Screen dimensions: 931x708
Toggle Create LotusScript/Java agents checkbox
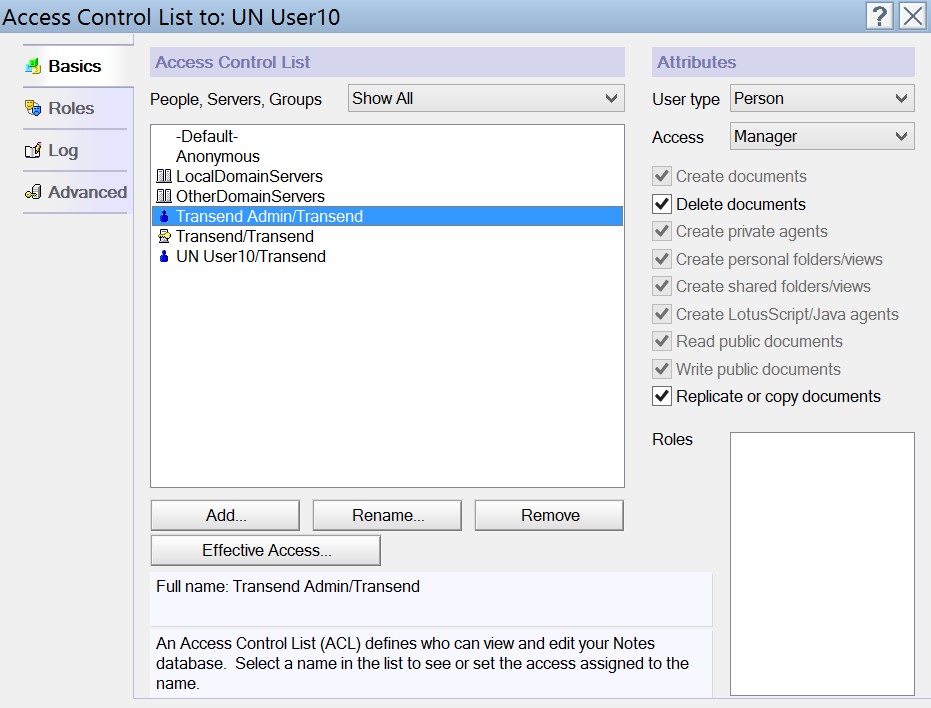pos(661,314)
